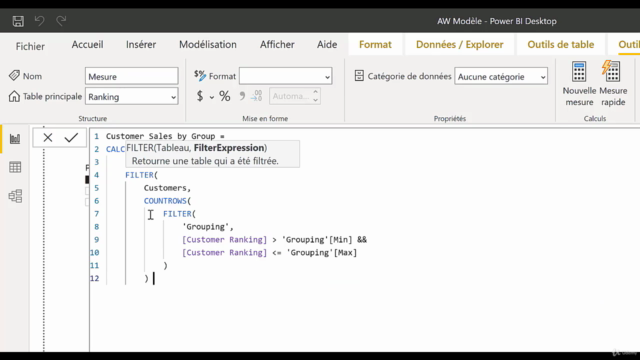Switch to the Accueil tab
The image size is (640, 360).
(87, 44)
